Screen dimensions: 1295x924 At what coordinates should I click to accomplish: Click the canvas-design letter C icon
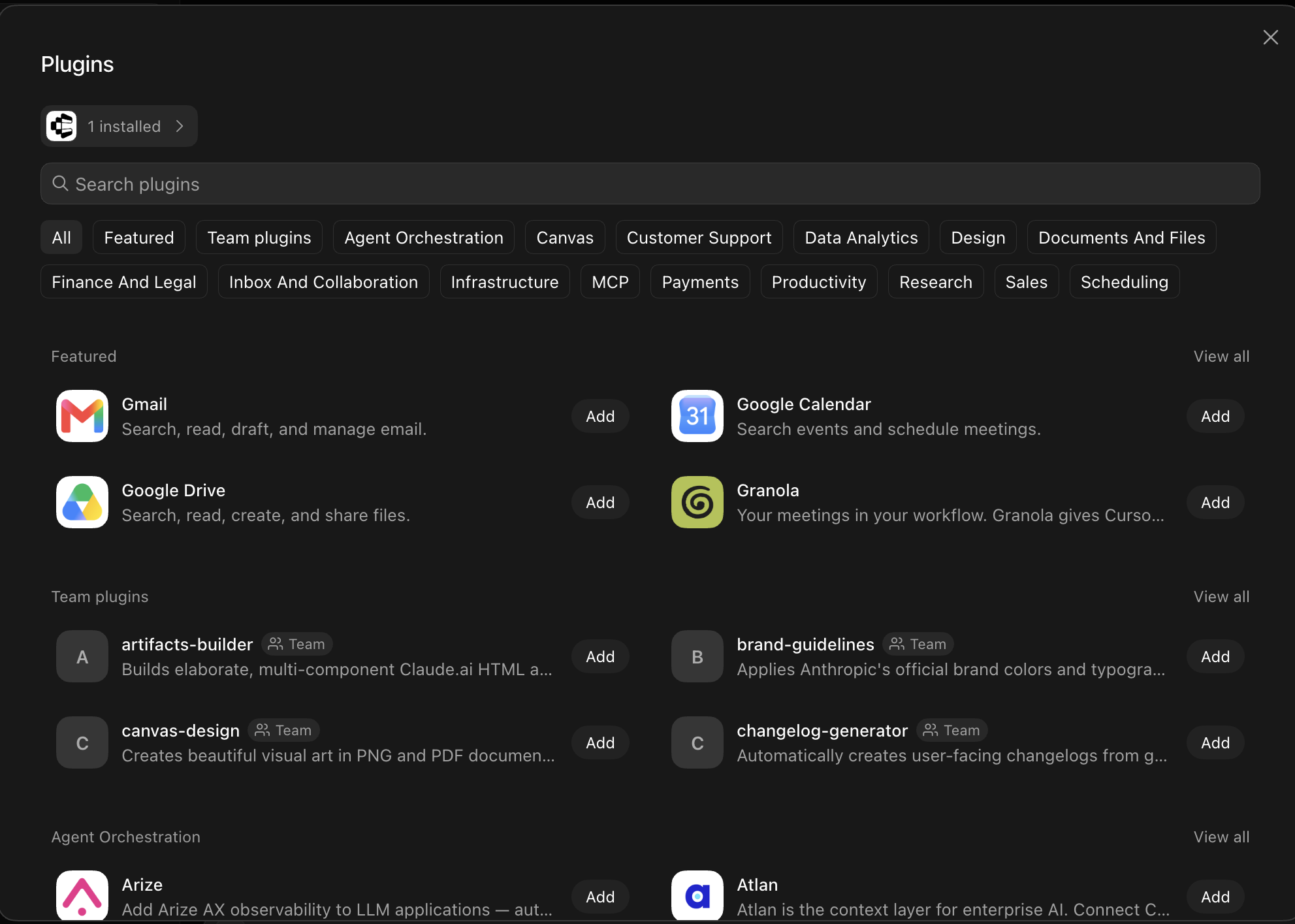[x=82, y=742]
